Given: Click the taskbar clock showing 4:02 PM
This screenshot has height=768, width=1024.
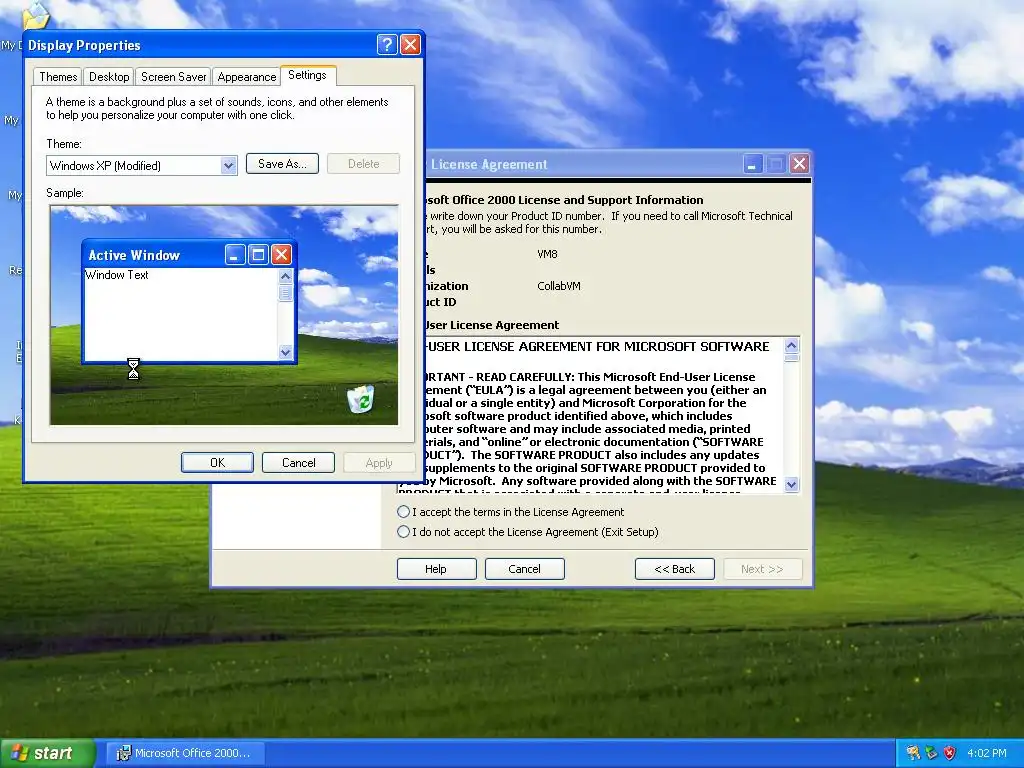Looking at the screenshot, I should point(987,753).
